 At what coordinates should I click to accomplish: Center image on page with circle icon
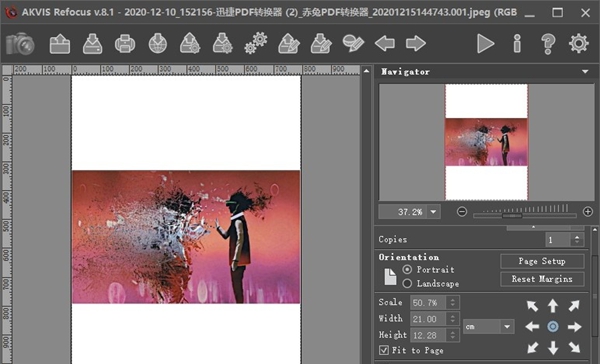pyautogui.click(x=553, y=326)
